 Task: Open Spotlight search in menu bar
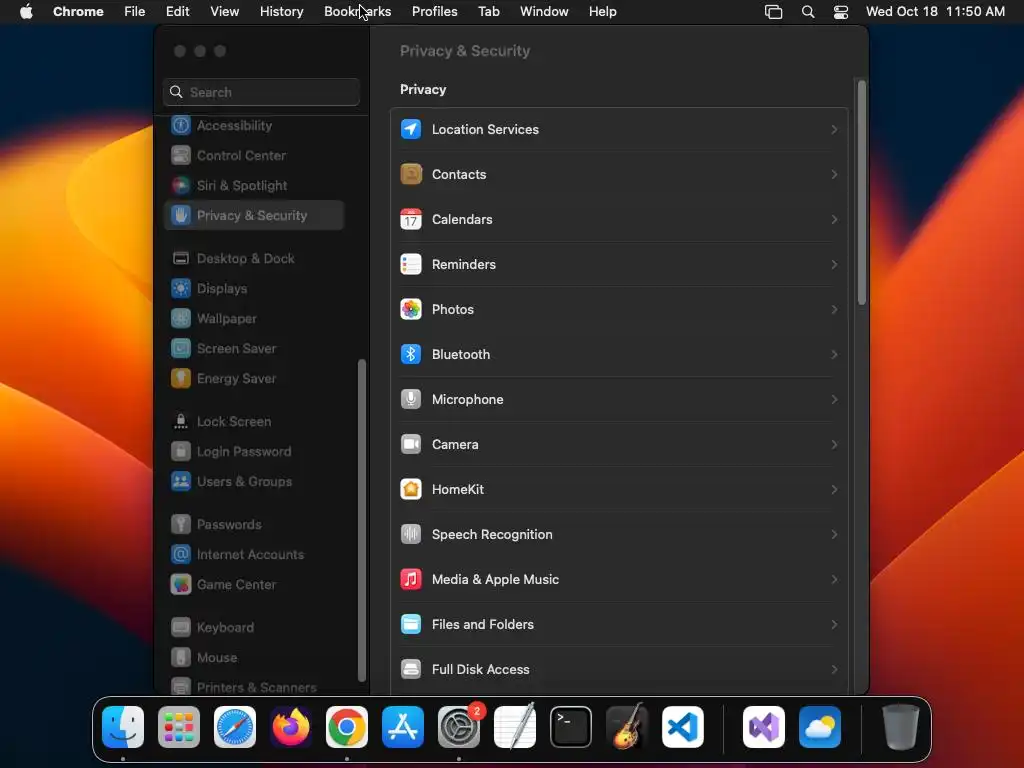(x=808, y=12)
